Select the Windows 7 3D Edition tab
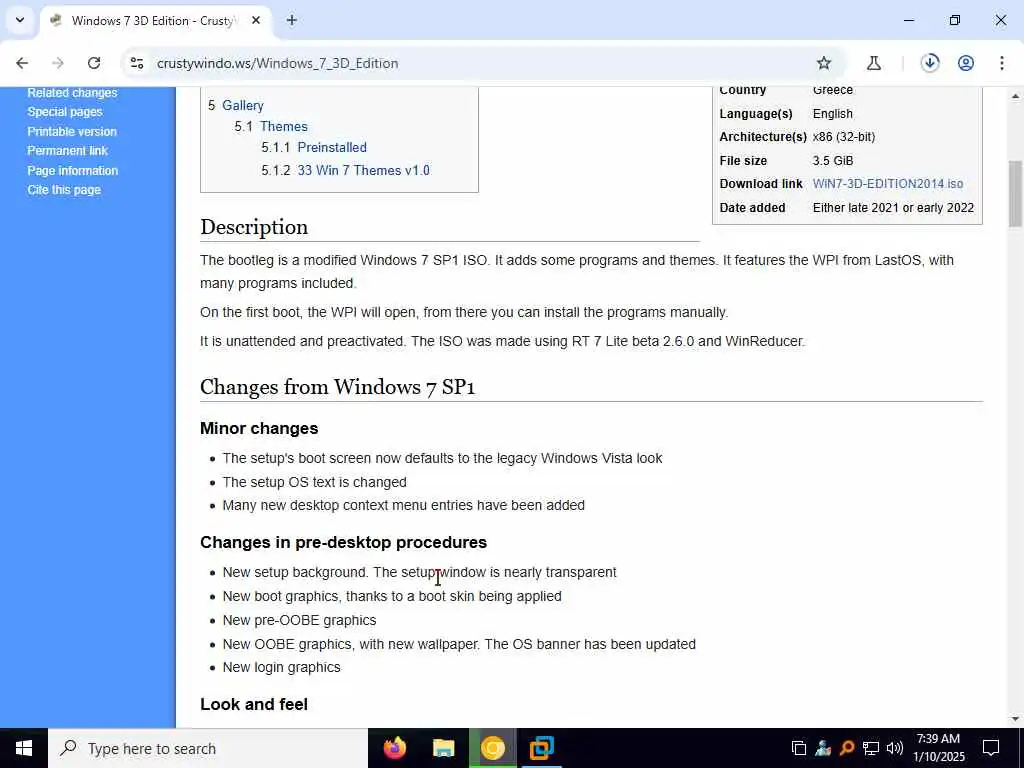Viewport: 1024px width, 768px height. tap(152, 20)
